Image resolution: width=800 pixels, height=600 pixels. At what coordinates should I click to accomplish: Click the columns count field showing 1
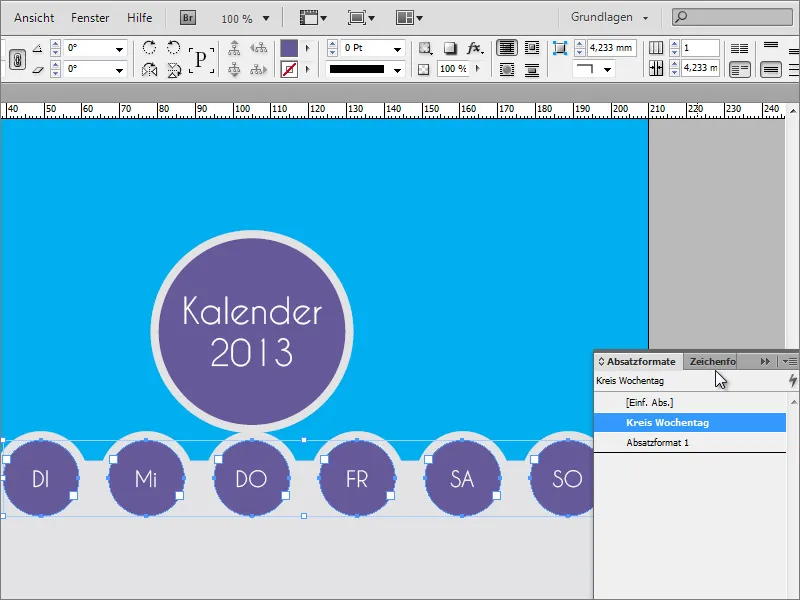click(701, 48)
